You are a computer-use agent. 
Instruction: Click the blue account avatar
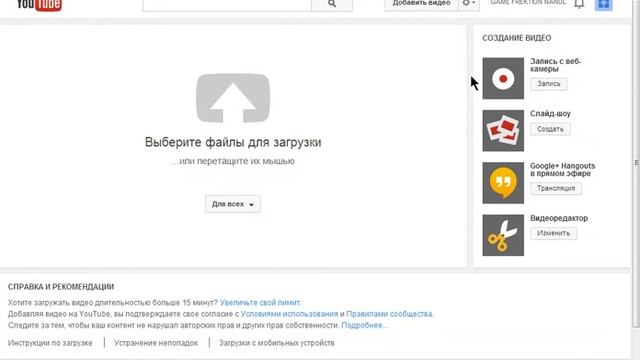(604, 4)
